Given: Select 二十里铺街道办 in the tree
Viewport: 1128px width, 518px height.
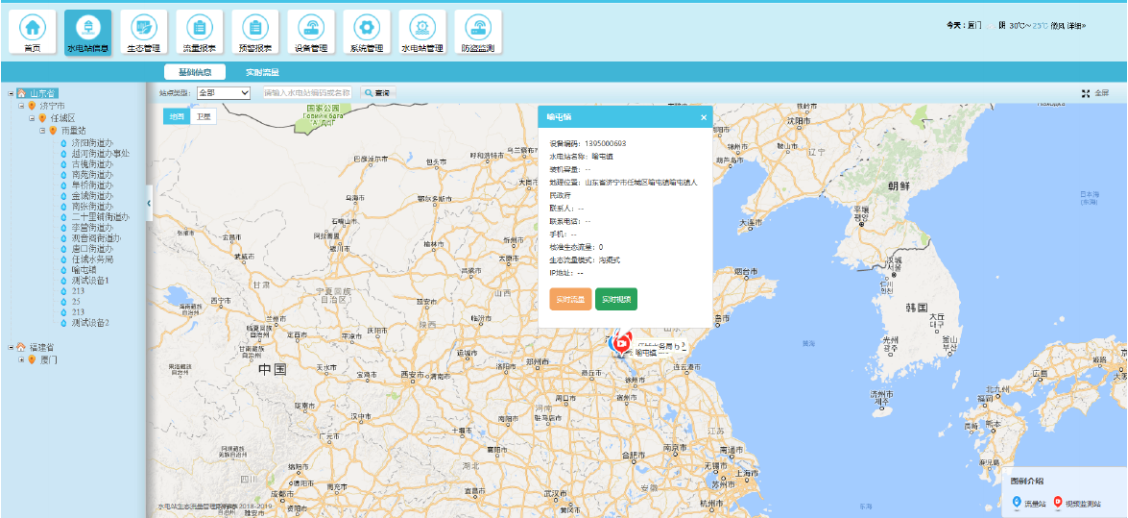Looking at the screenshot, I should tap(100, 217).
